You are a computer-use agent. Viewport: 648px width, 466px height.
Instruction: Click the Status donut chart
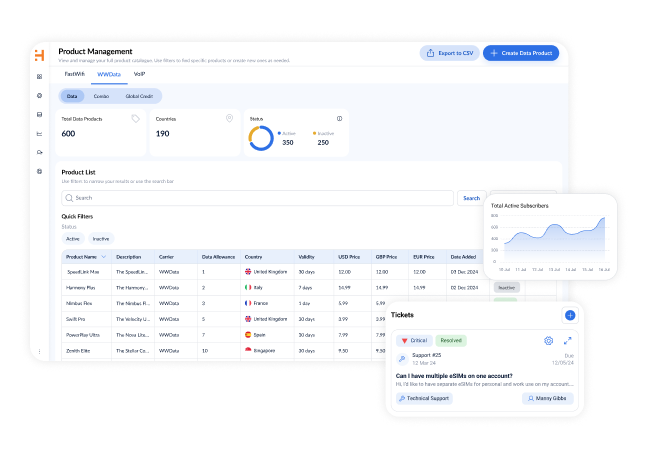coord(261,138)
